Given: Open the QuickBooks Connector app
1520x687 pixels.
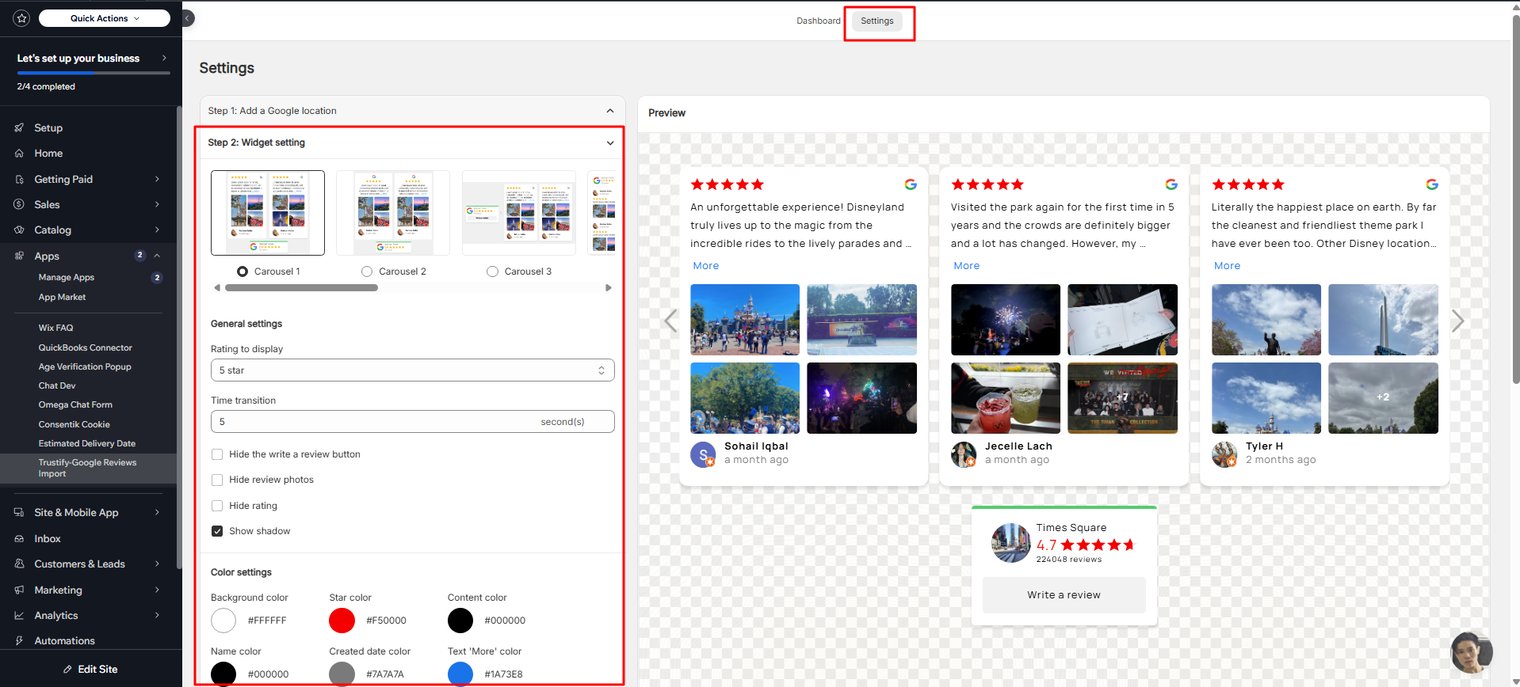Looking at the screenshot, I should [x=85, y=348].
